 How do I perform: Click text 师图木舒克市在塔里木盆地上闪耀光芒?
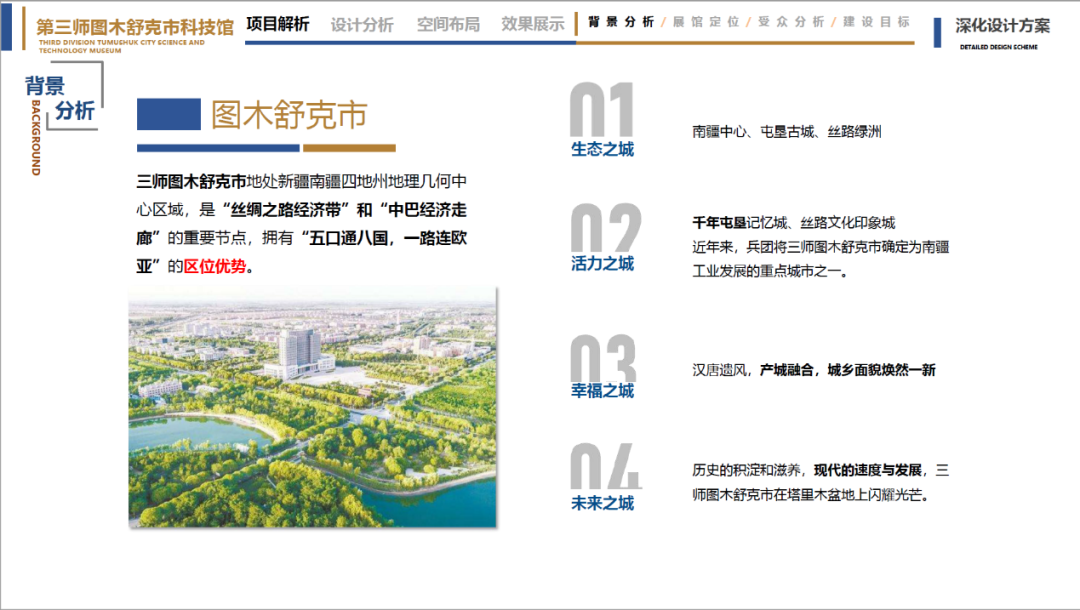click(x=811, y=495)
